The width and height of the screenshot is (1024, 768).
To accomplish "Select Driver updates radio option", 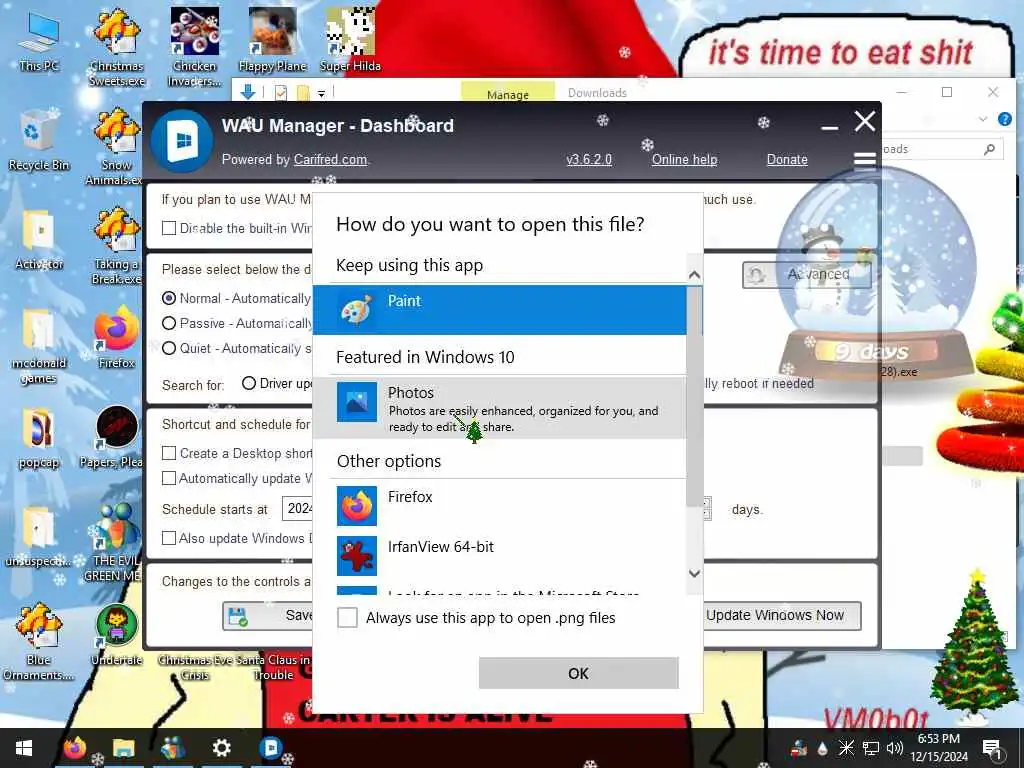I will [249, 383].
